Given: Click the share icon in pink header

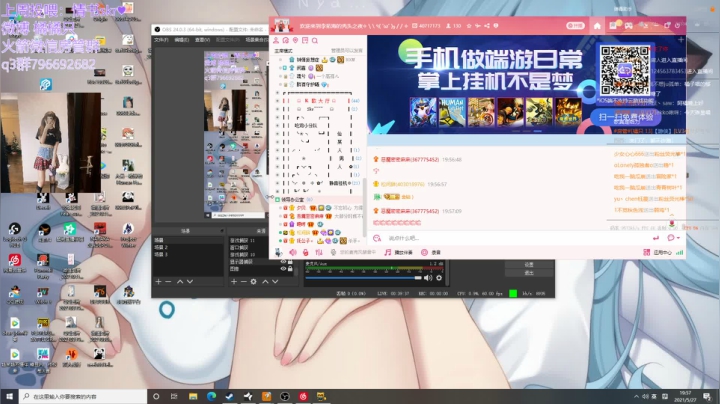Looking at the screenshot, I should point(487,26).
